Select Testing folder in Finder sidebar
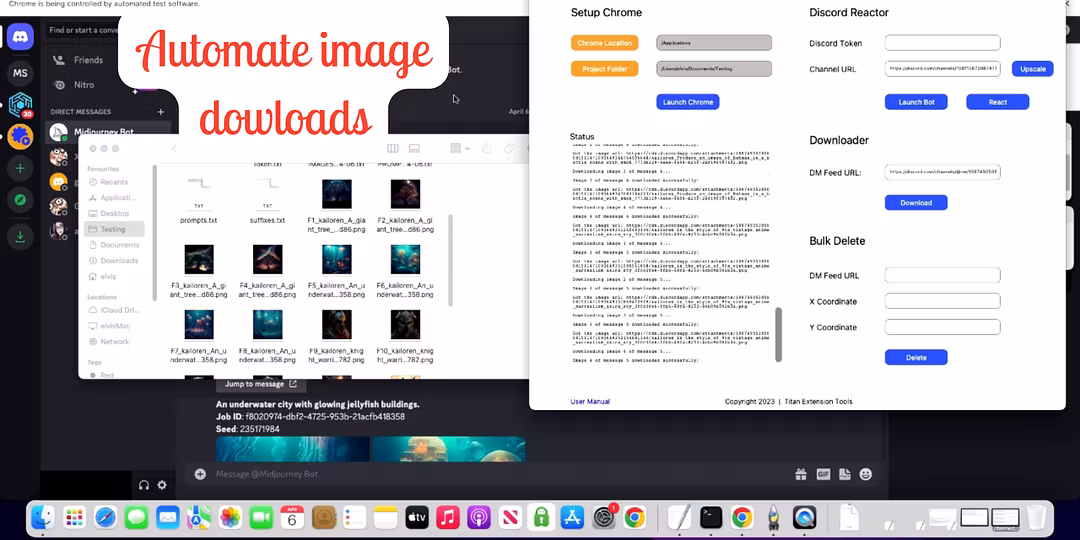 pos(114,229)
